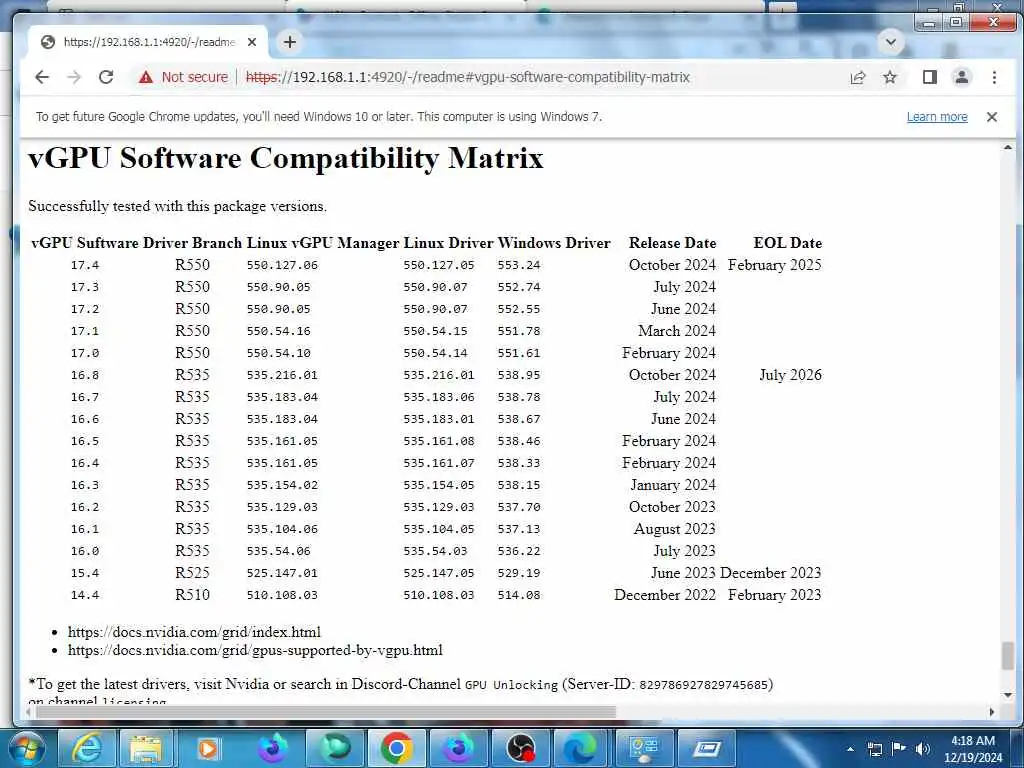Click 550.127.06 vGPU Manager cell
Image resolution: width=1024 pixels, height=768 pixels.
(282, 265)
